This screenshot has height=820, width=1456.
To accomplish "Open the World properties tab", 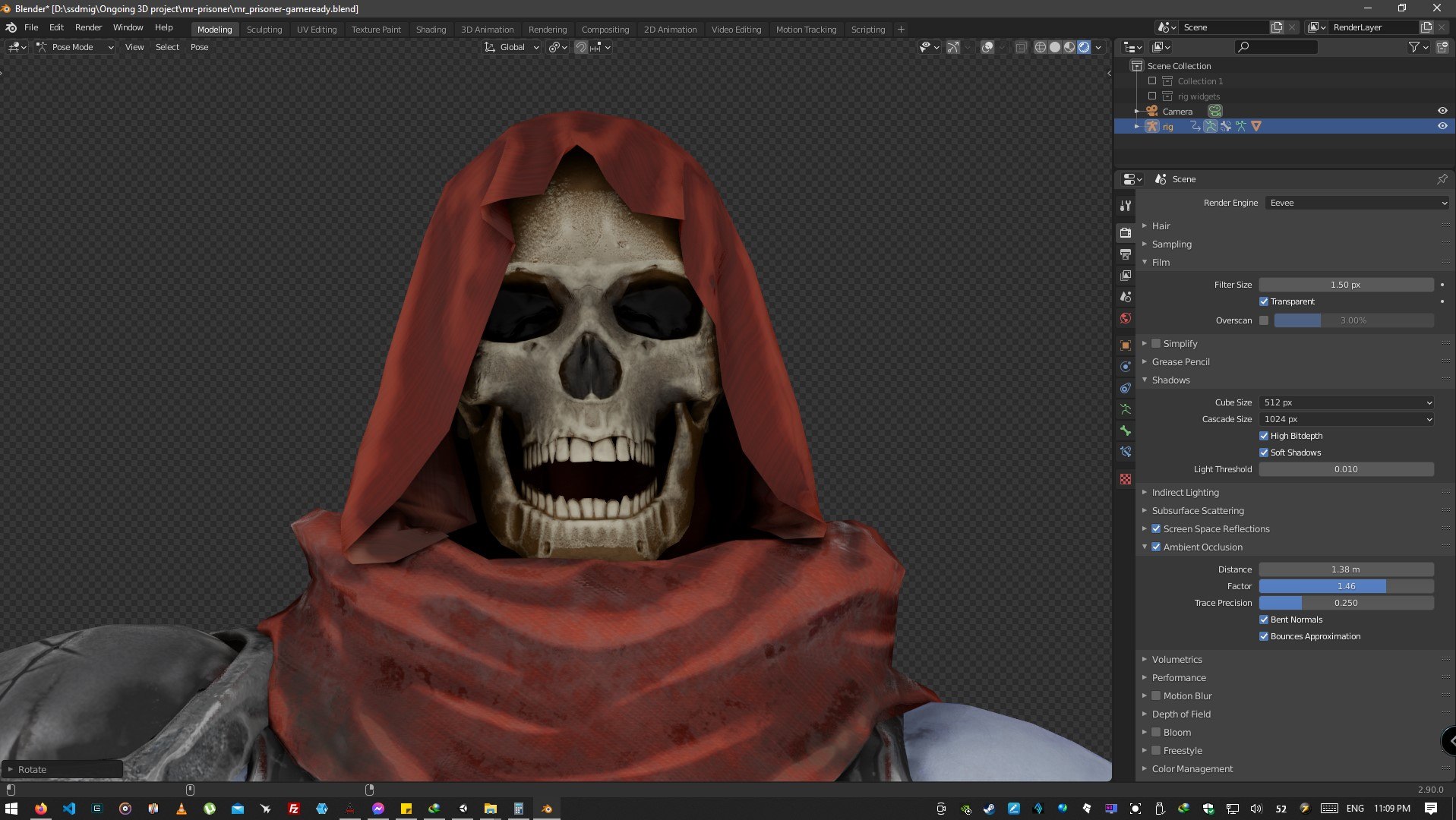I will click(1126, 318).
